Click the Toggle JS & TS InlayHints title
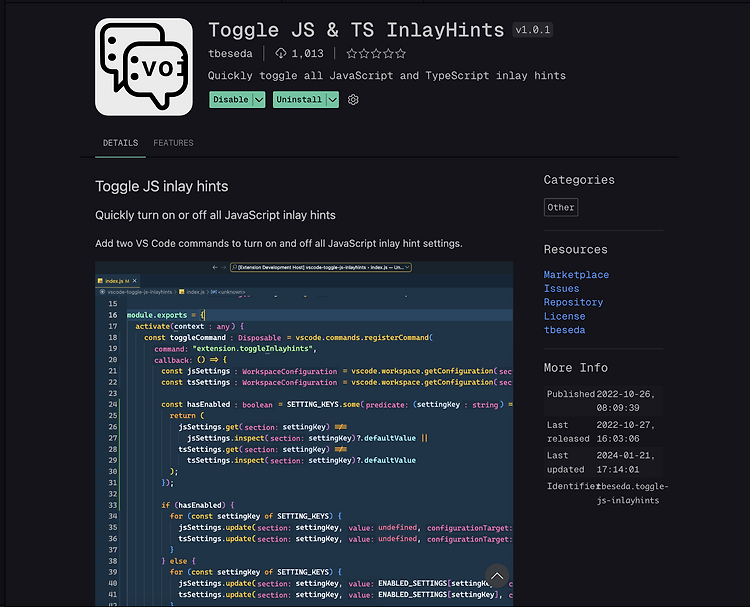Screen dimensions: 750x607 [356, 30]
